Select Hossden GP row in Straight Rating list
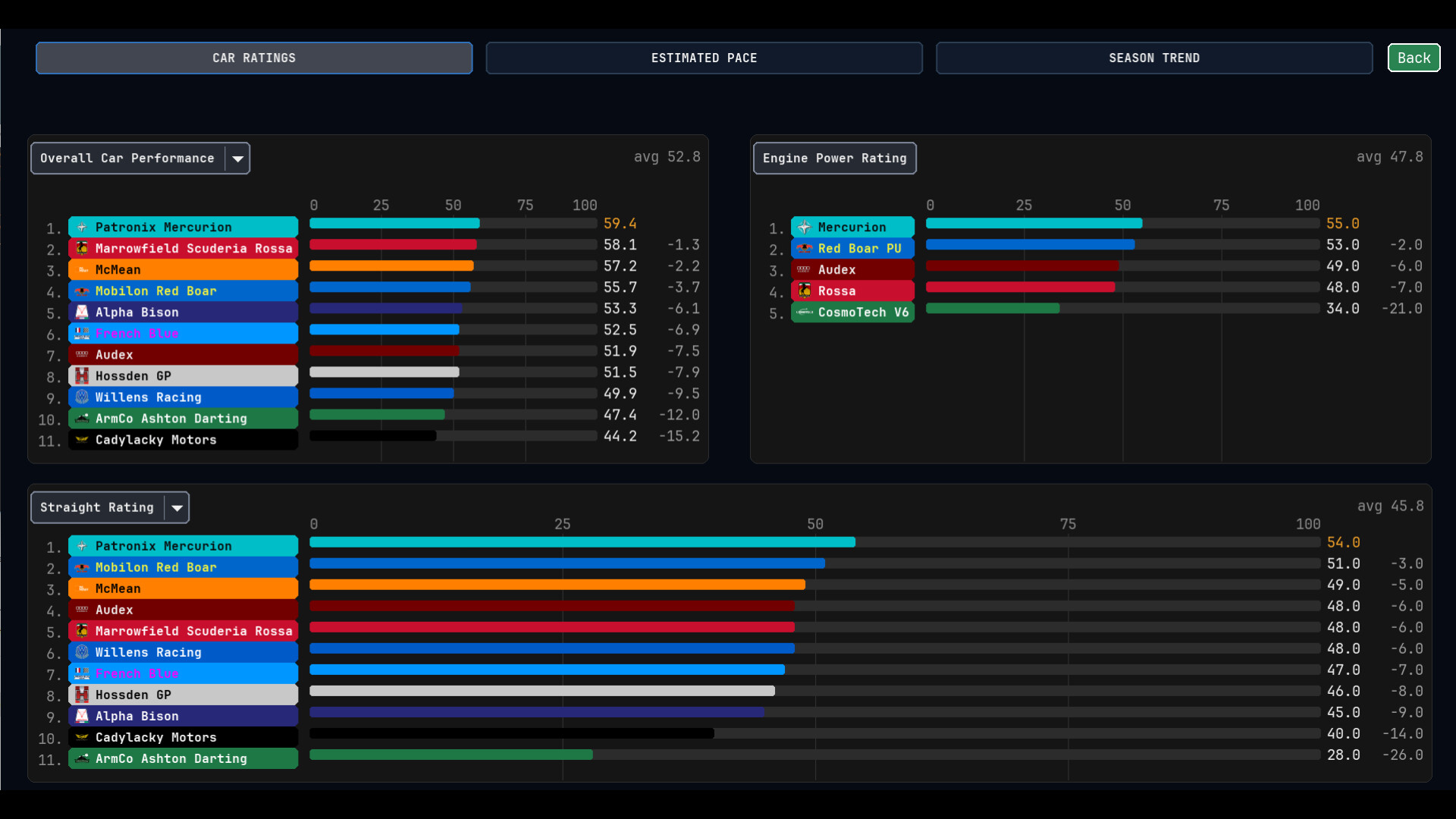1456x819 pixels. point(184,695)
